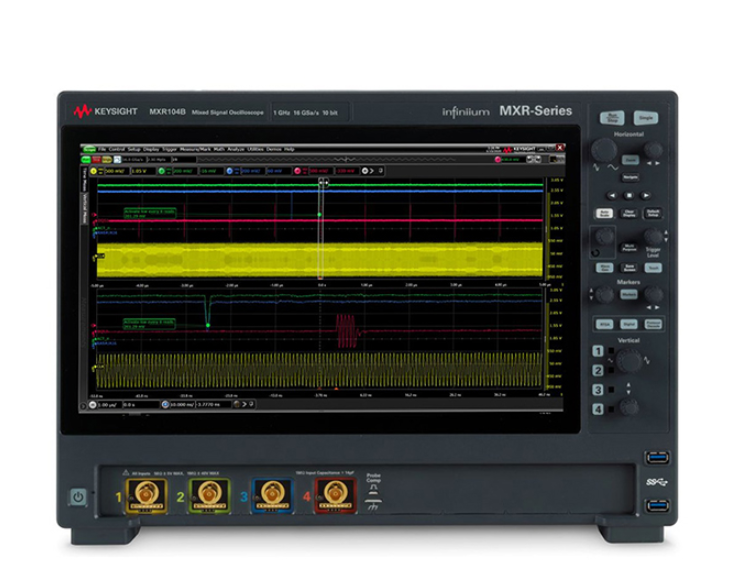Click the Trigger Level knob
This screenshot has width=740, height=583.
[x=653, y=237]
